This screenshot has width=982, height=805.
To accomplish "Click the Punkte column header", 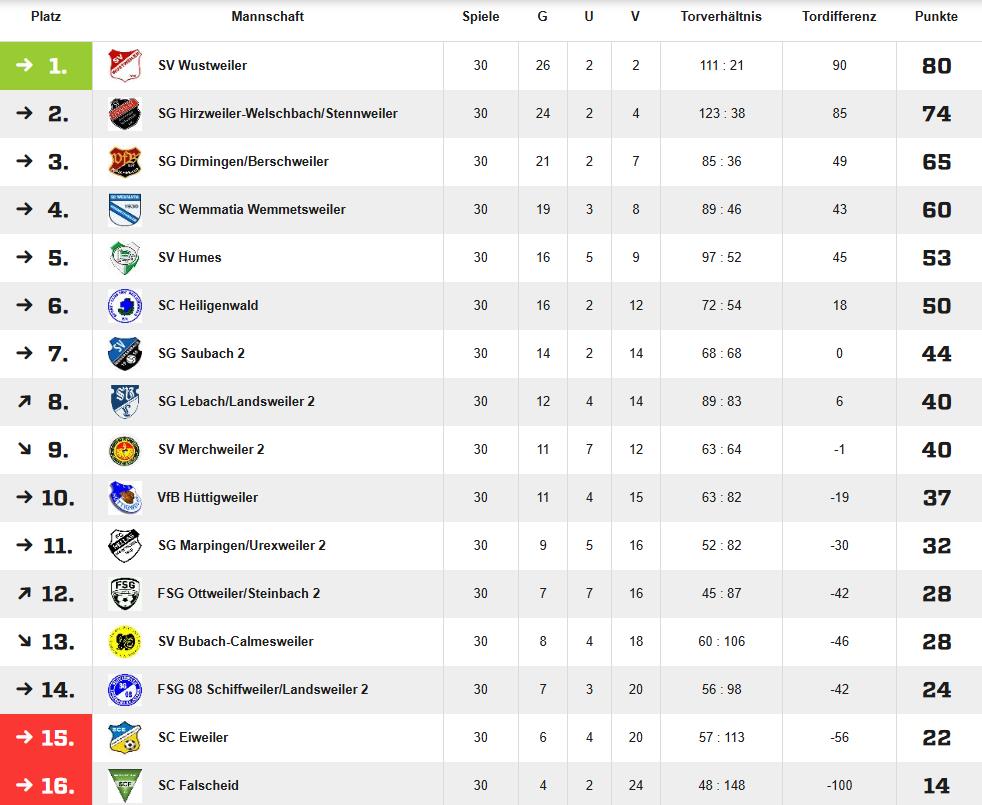I will 936,17.
